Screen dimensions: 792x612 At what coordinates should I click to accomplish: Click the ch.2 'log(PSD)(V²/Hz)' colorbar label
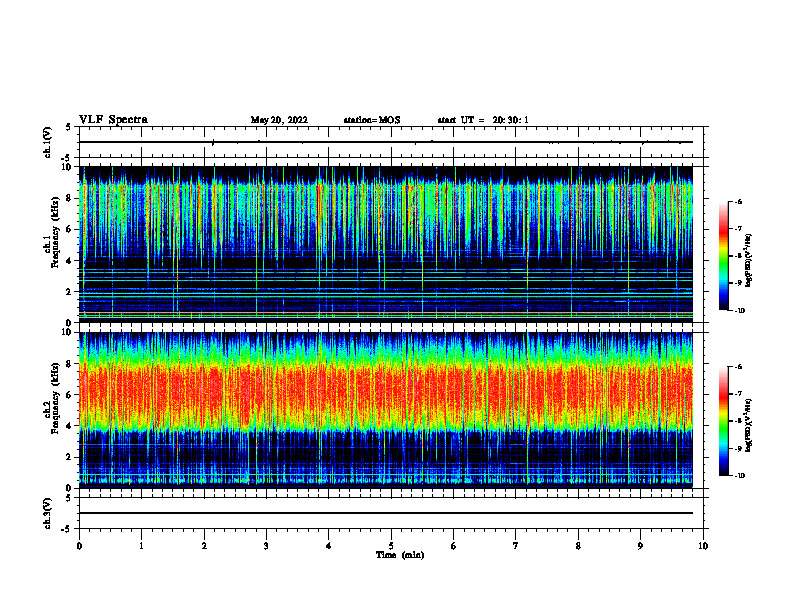click(749, 425)
